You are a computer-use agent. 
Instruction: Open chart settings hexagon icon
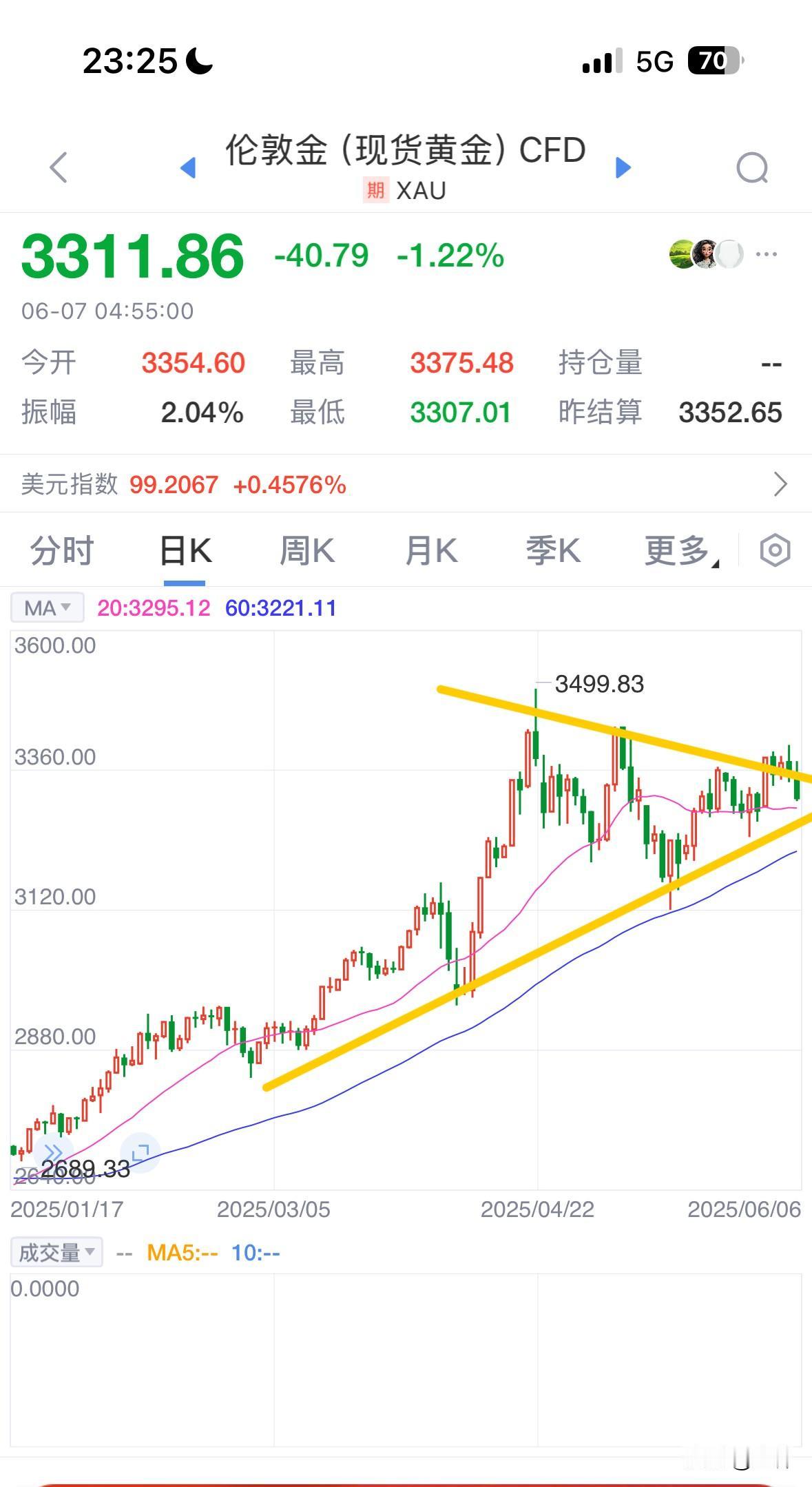click(775, 550)
